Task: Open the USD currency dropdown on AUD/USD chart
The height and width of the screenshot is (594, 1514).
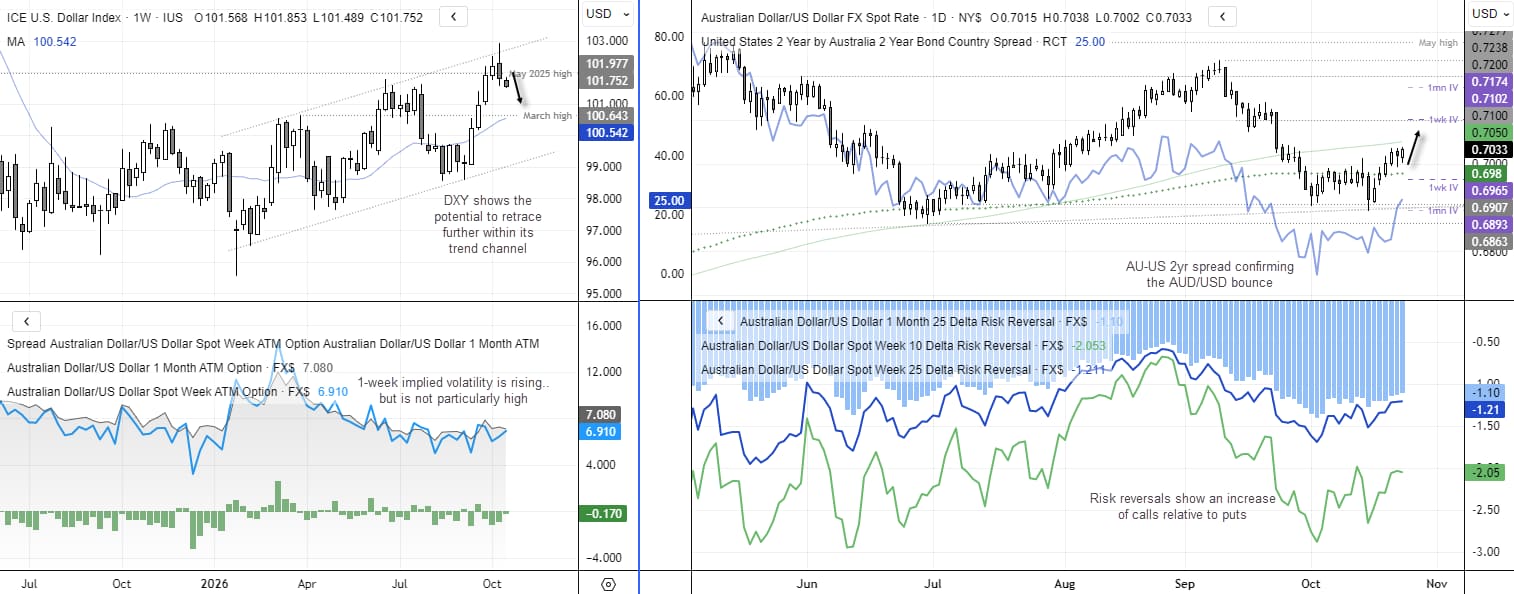Action: click(1488, 14)
